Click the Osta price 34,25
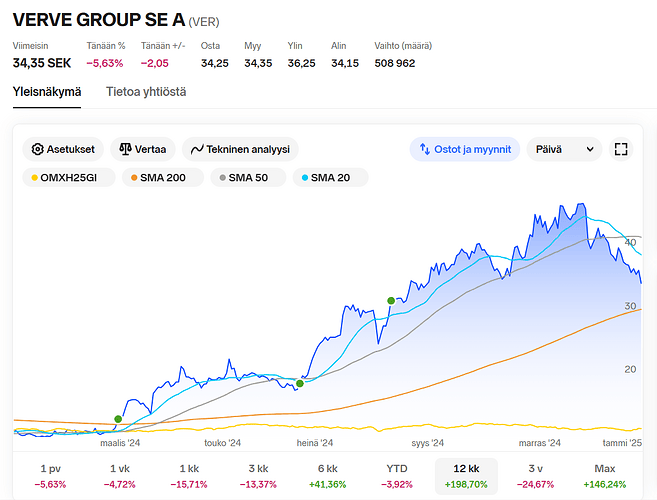Image resolution: width=657 pixels, height=500 pixels. [215, 63]
